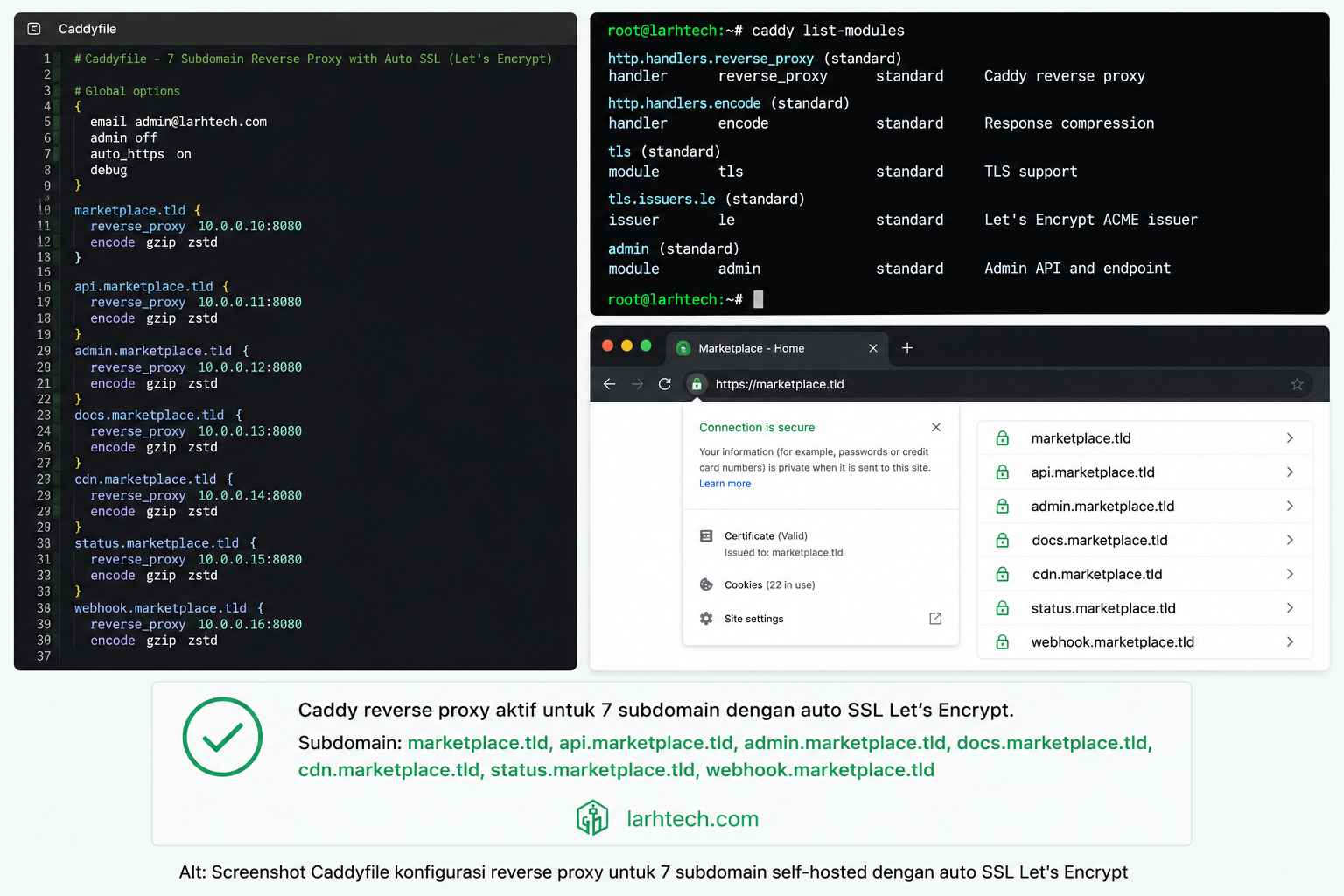The image size is (1344, 896).
Task: Expand the api.marketplace.tld row chevron
Action: [1290, 472]
